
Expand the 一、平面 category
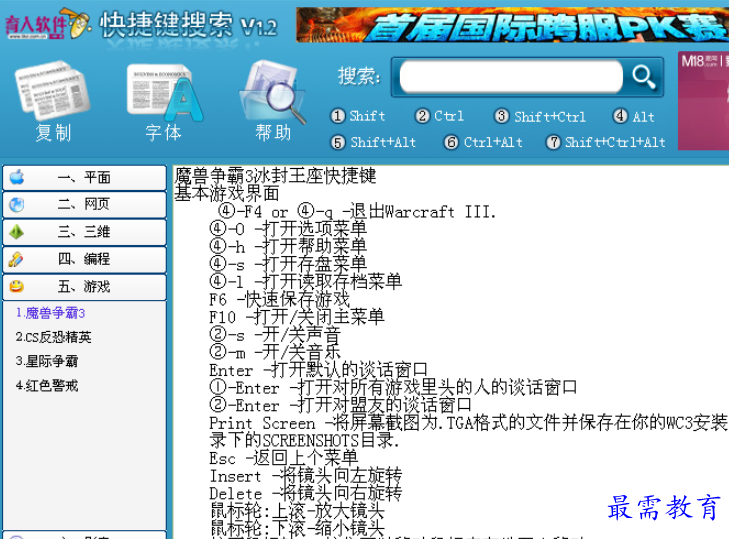[85, 178]
